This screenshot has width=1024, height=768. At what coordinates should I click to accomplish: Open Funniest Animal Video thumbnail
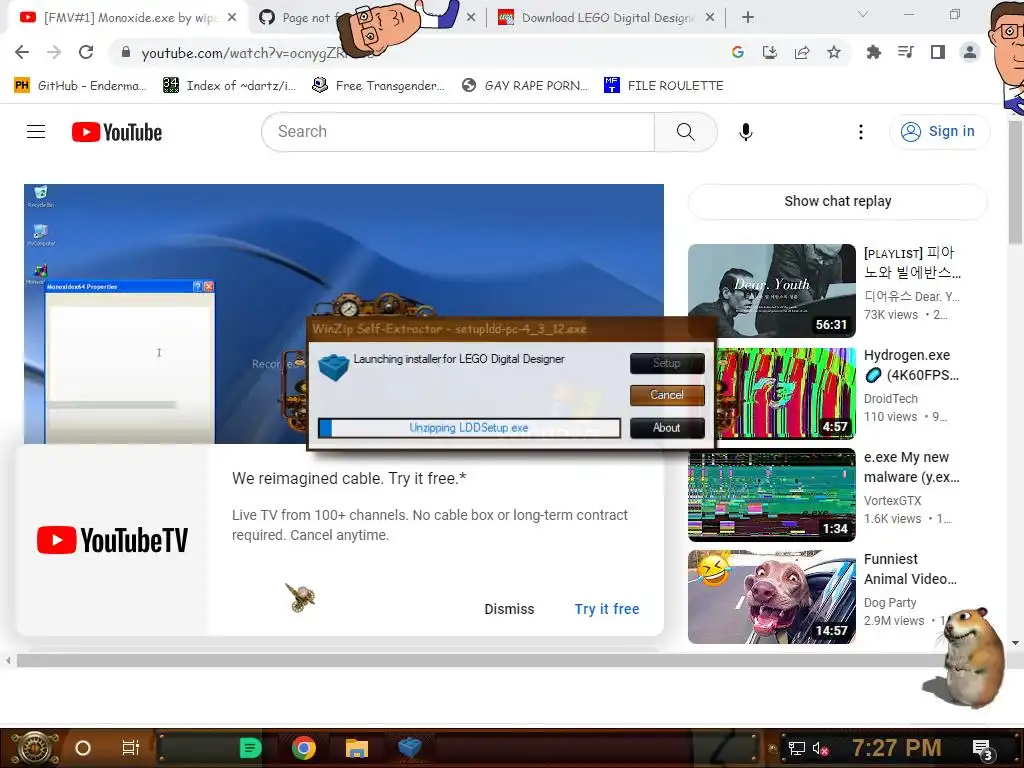771,597
